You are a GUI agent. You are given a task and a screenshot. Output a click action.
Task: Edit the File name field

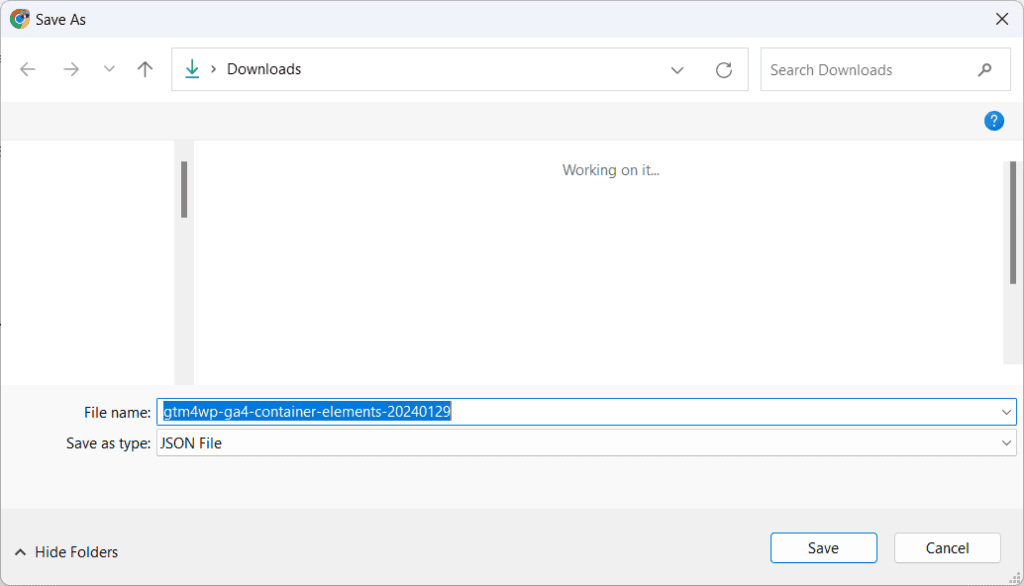click(x=586, y=412)
